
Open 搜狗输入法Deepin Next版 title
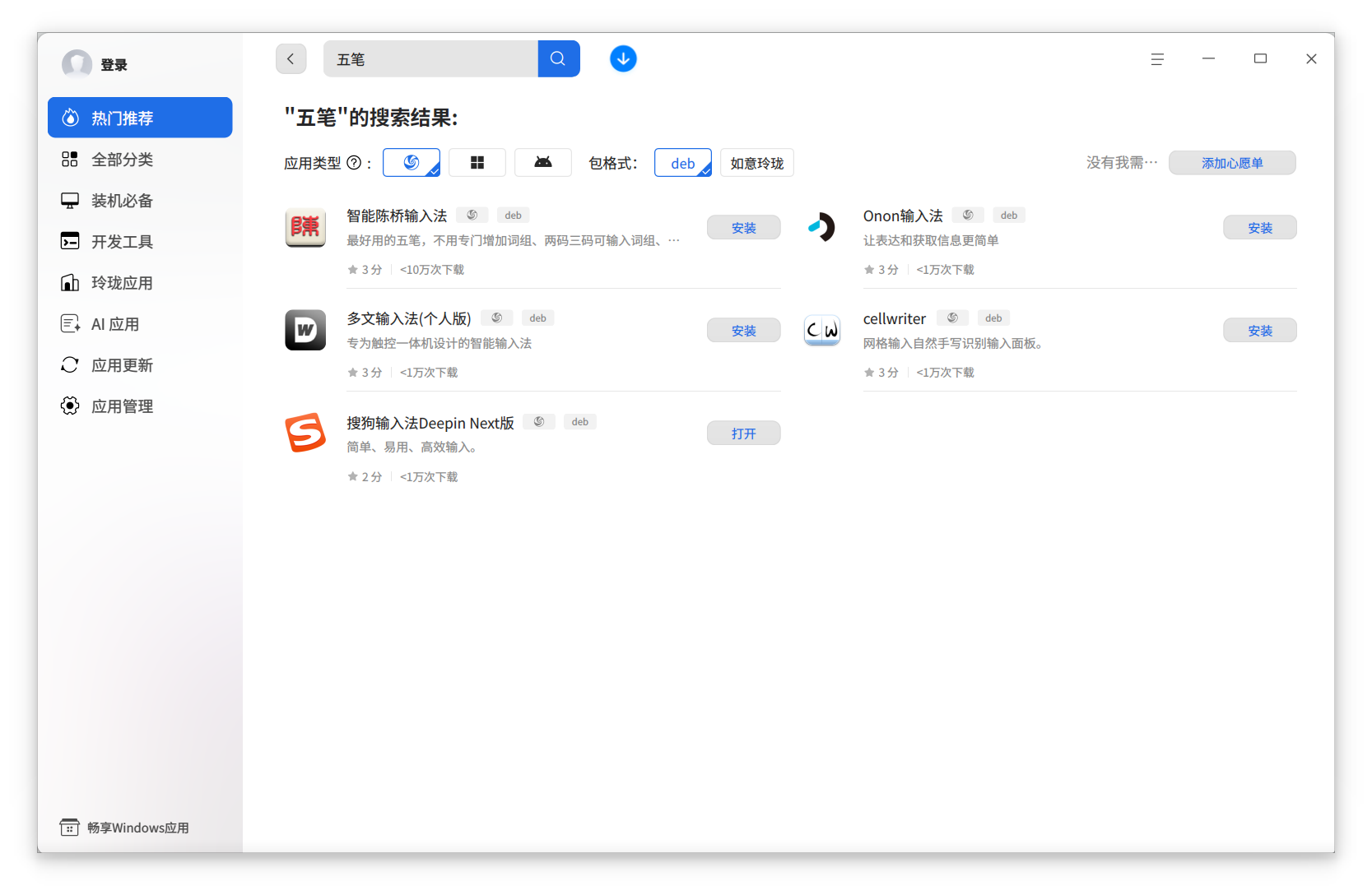tap(430, 423)
